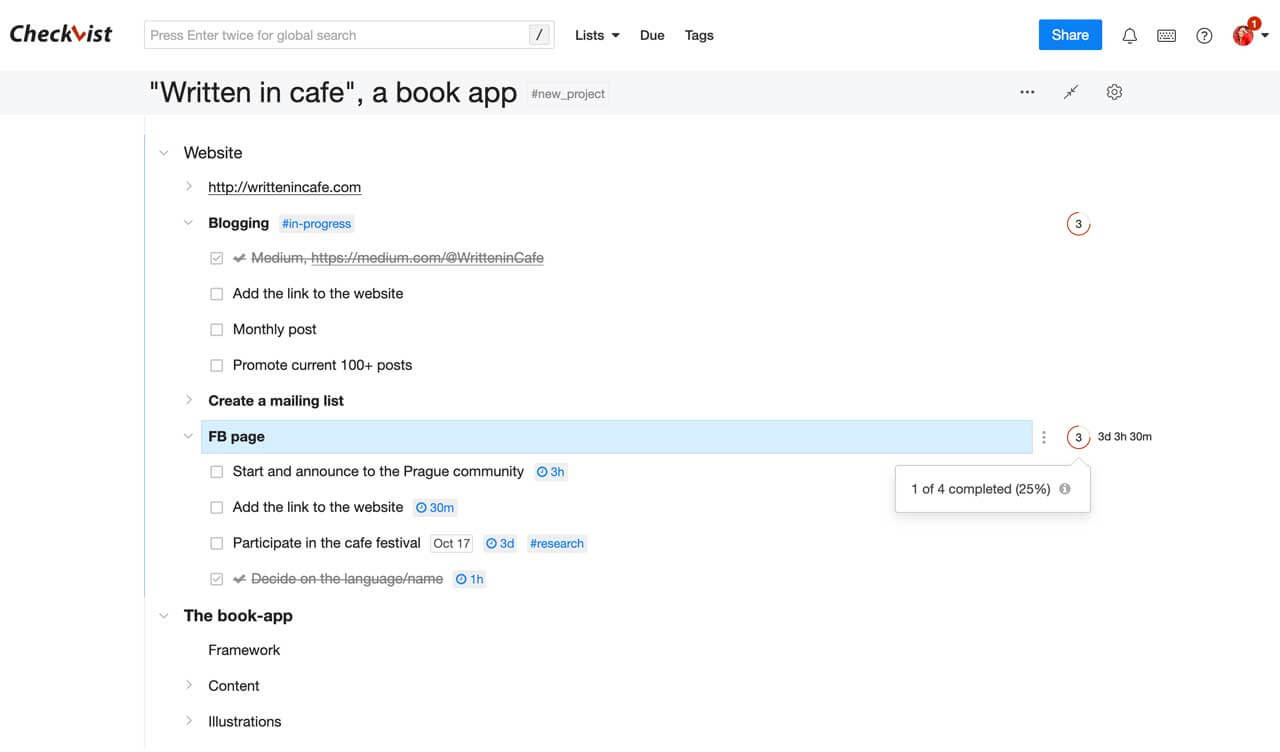Click the help question mark icon
The height and width of the screenshot is (752, 1280).
click(x=1204, y=36)
